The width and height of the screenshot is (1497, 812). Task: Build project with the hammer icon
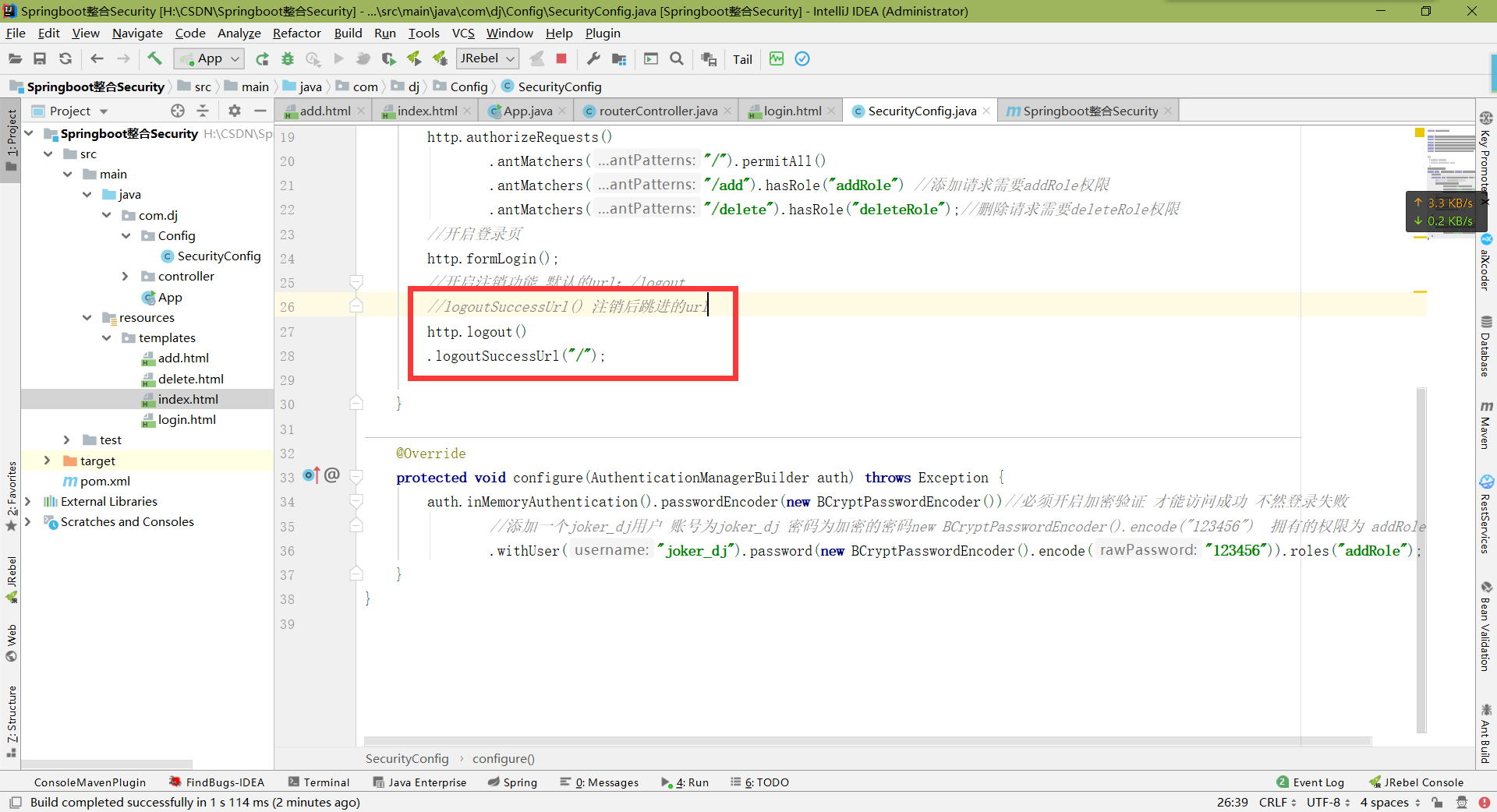(x=154, y=58)
